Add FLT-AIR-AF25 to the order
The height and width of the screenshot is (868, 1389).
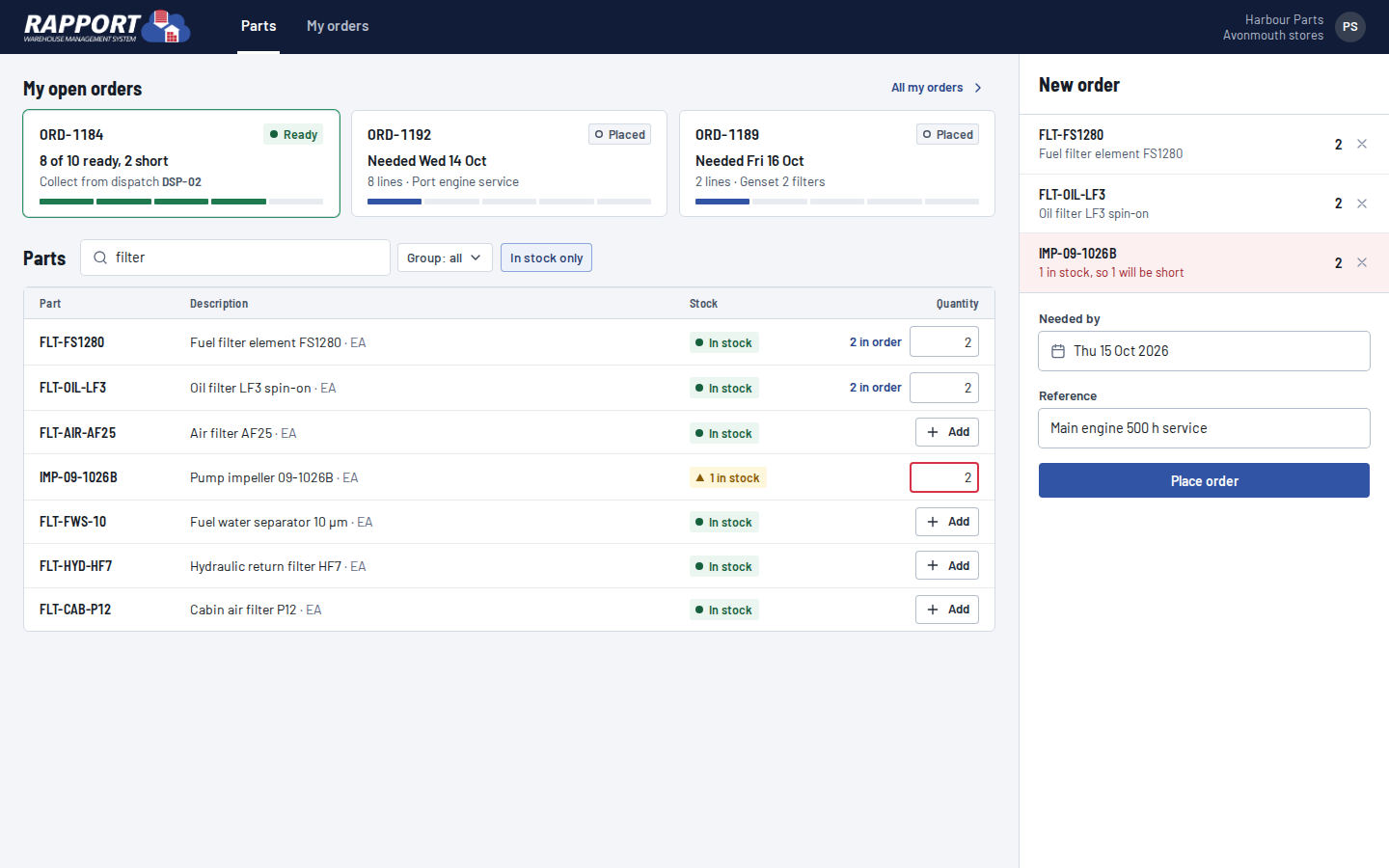(947, 432)
